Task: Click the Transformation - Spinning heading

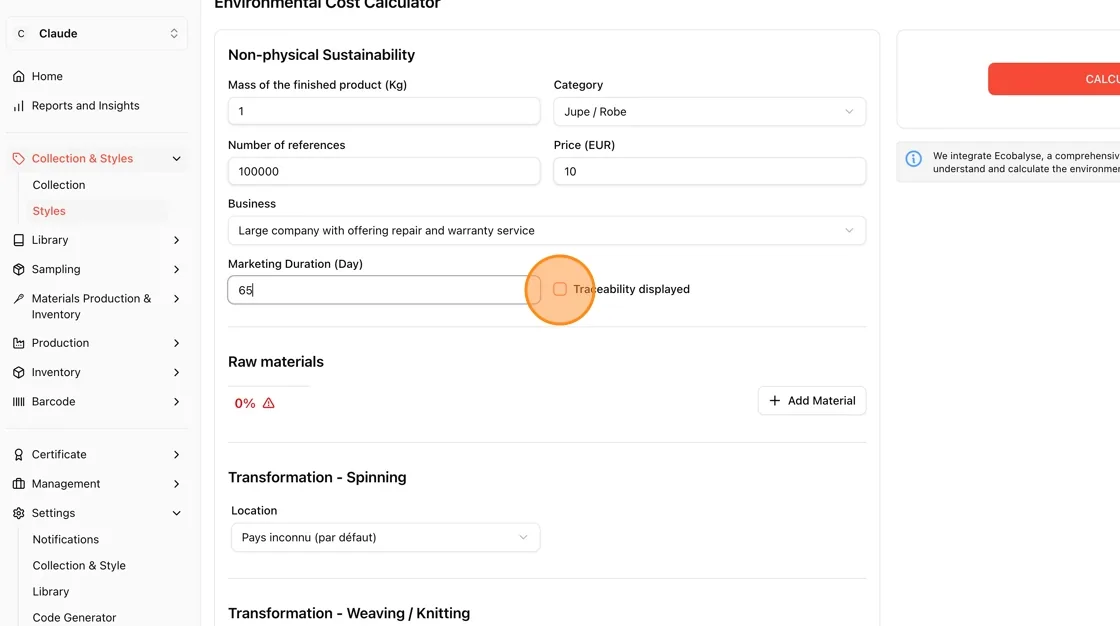Action: tap(317, 477)
